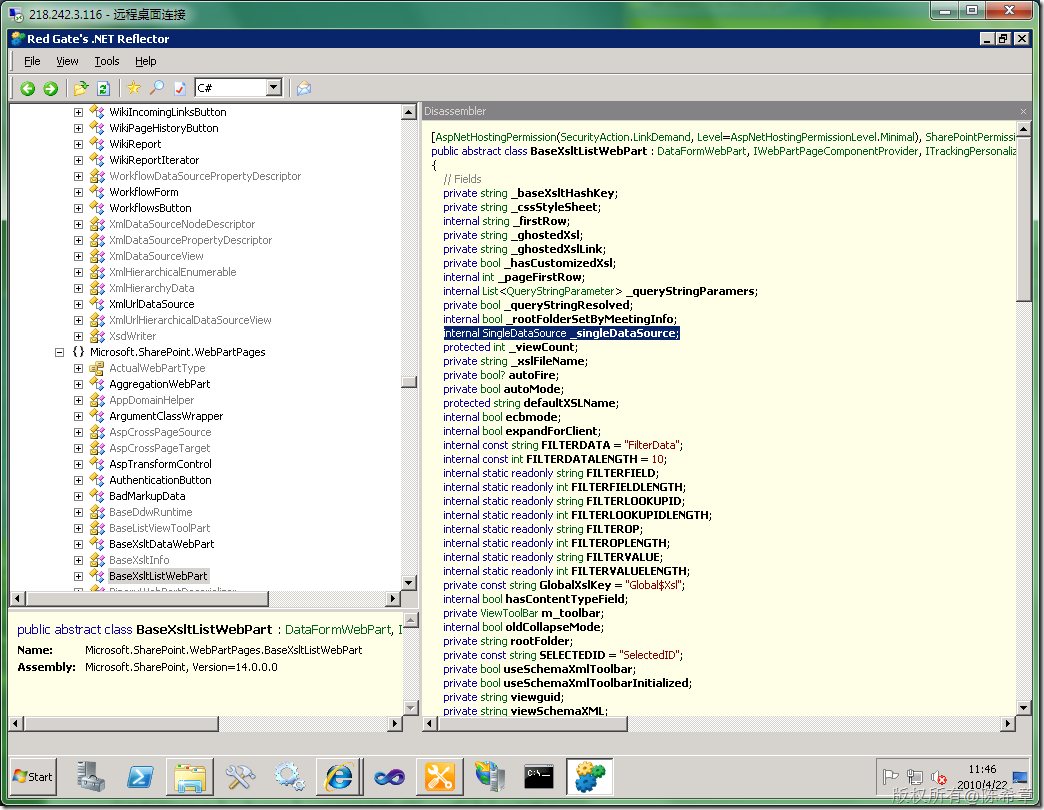The height and width of the screenshot is (810, 1044).
Task: Open the Command Prompt taskbar icon
Action: tap(539, 777)
